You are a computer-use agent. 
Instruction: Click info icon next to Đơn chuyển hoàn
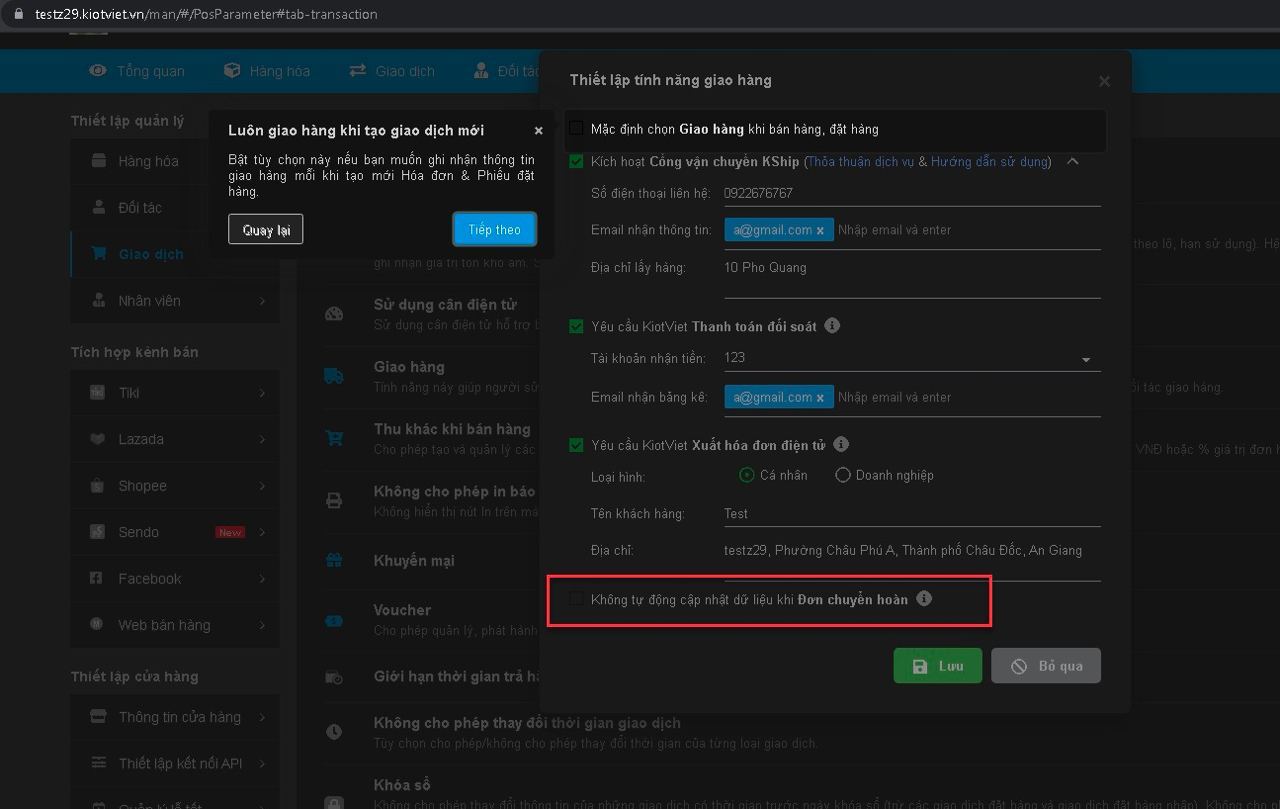click(924, 599)
